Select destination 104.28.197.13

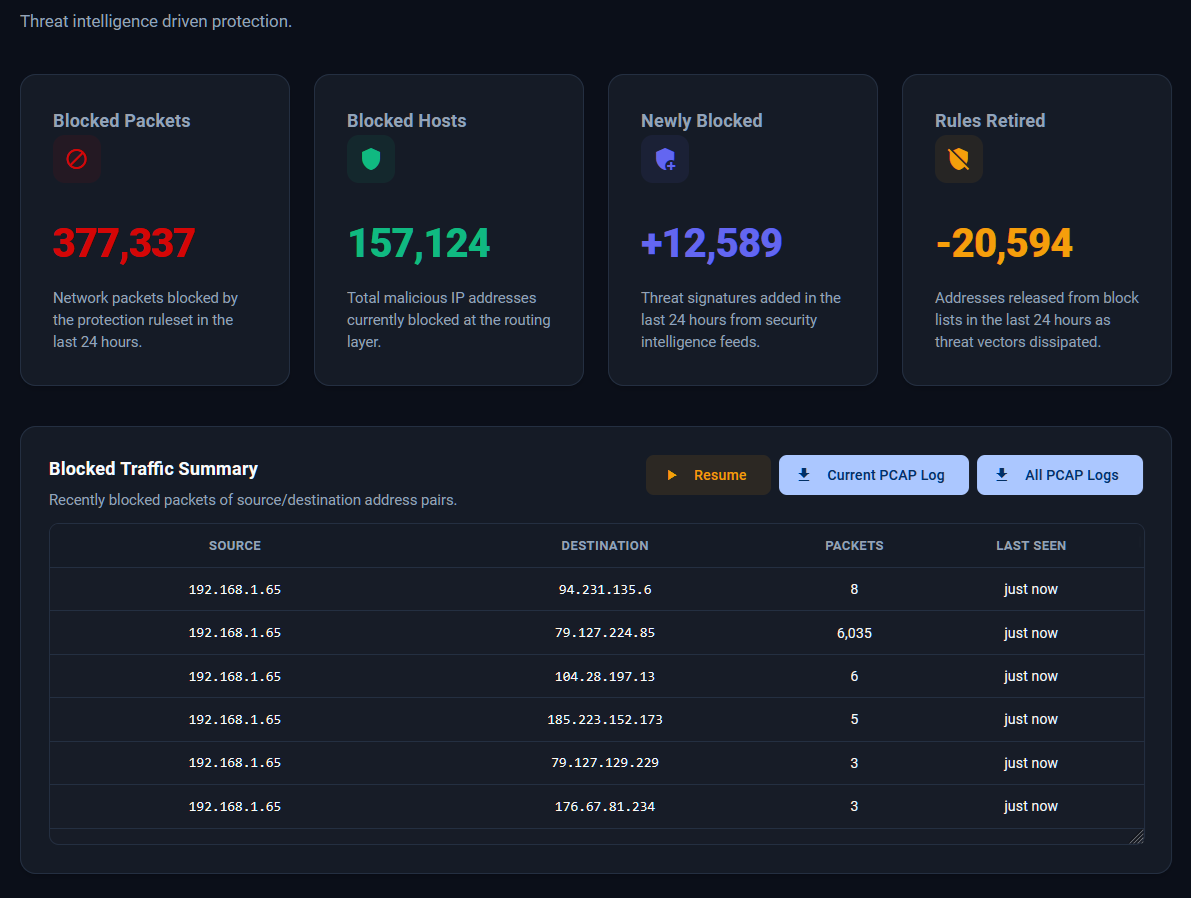605,676
